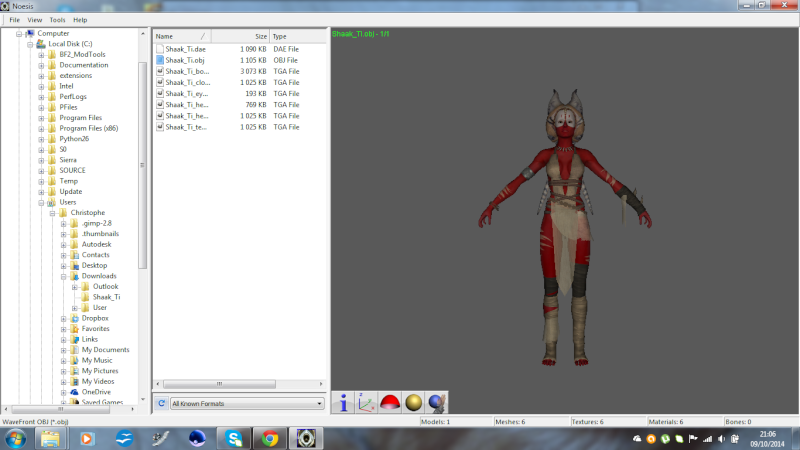The image size is (800, 450).
Task: Select the My Documents folder
Action: click(106, 349)
